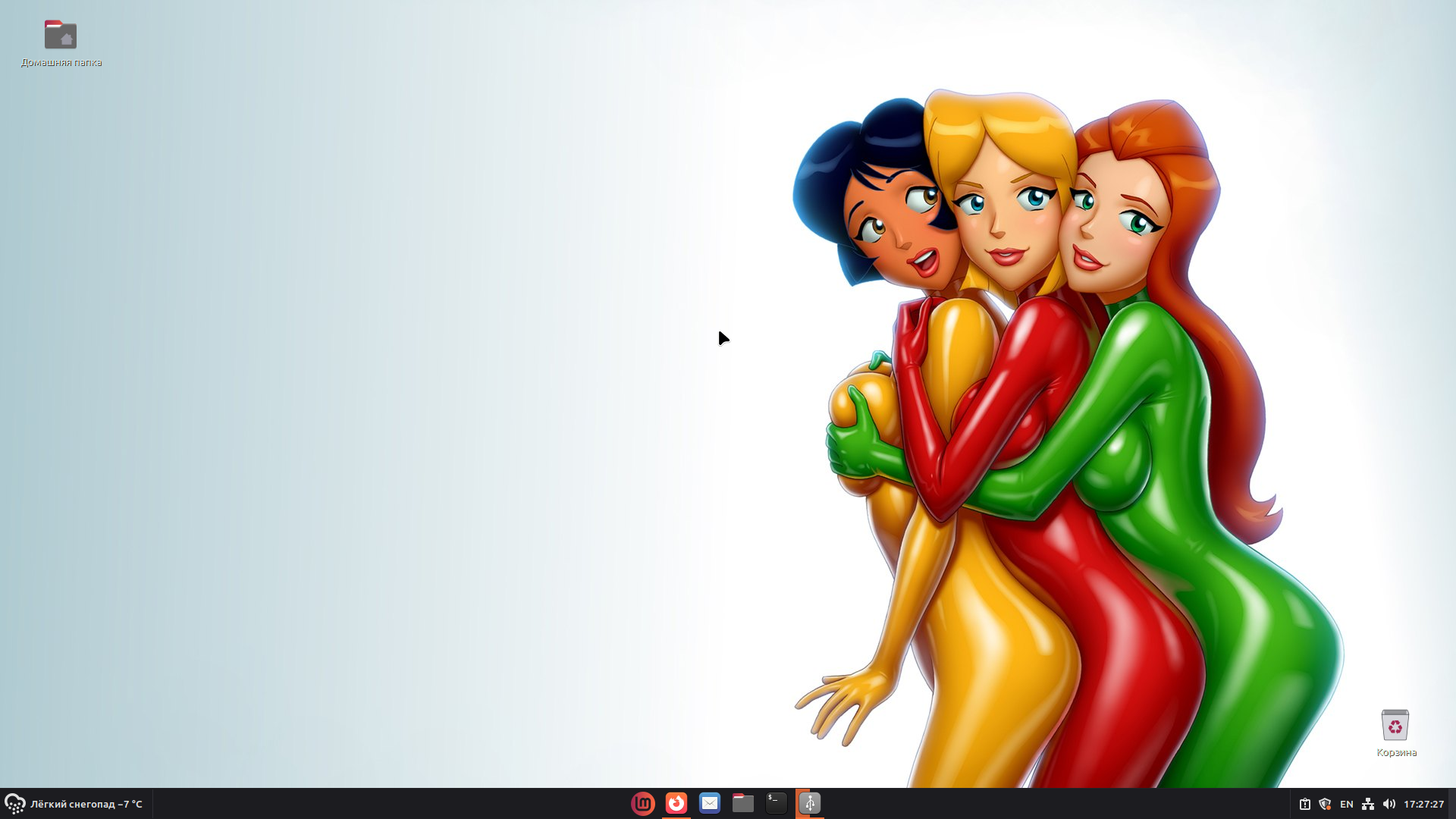
Task: Expand the calendar from the 17:27:27 clock
Action: coord(1423,804)
